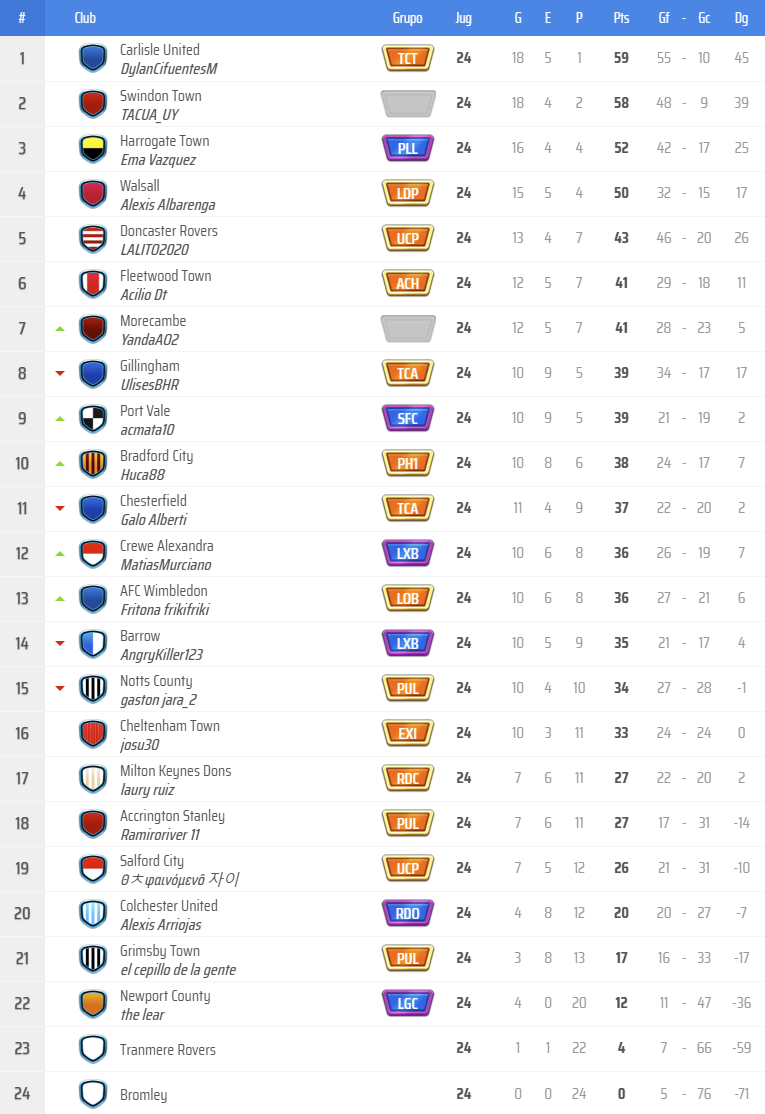Image resolution: width=765 pixels, height=1114 pixels.
Task: Click the LGC group badge for Newport County
Action: 408,1003
